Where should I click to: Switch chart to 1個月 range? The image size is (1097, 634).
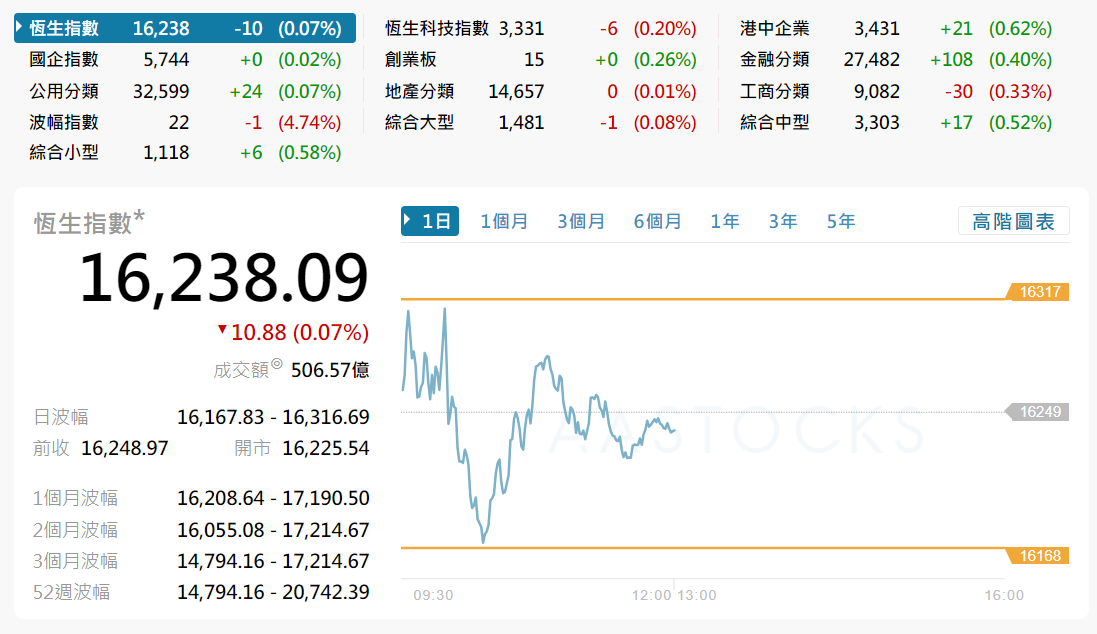click(x=504, y=221)
